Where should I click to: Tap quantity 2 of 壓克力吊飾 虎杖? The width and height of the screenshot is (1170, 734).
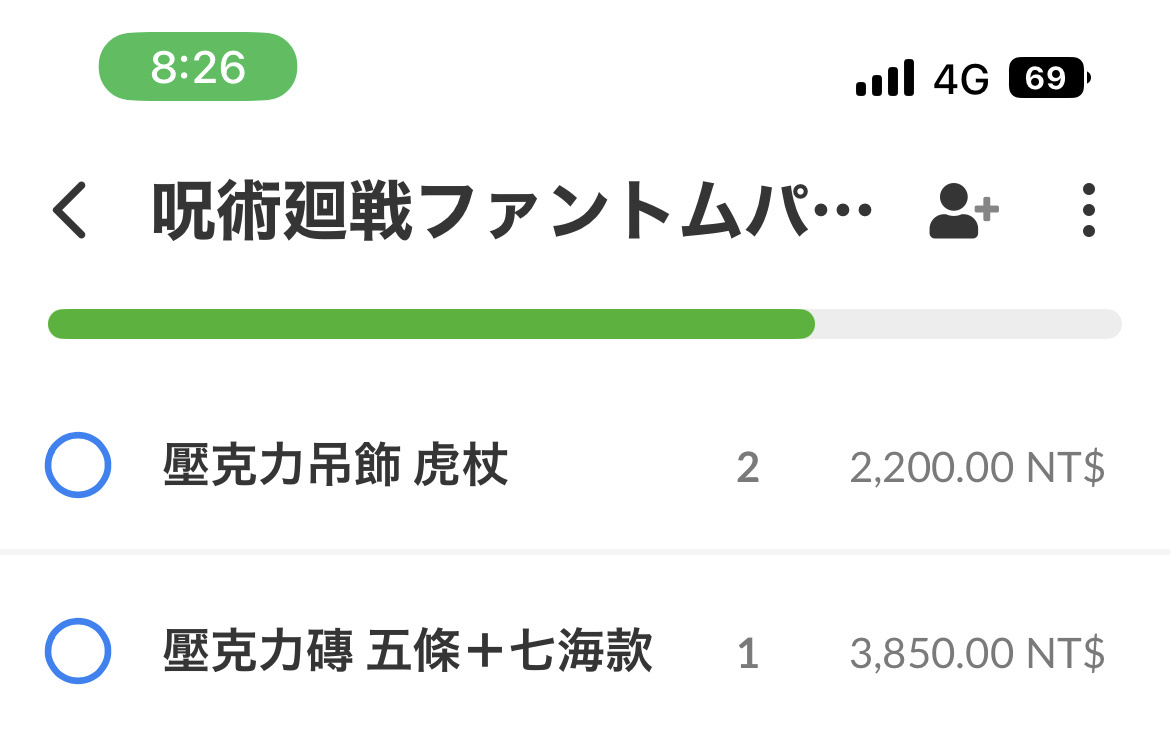point(748,468)
